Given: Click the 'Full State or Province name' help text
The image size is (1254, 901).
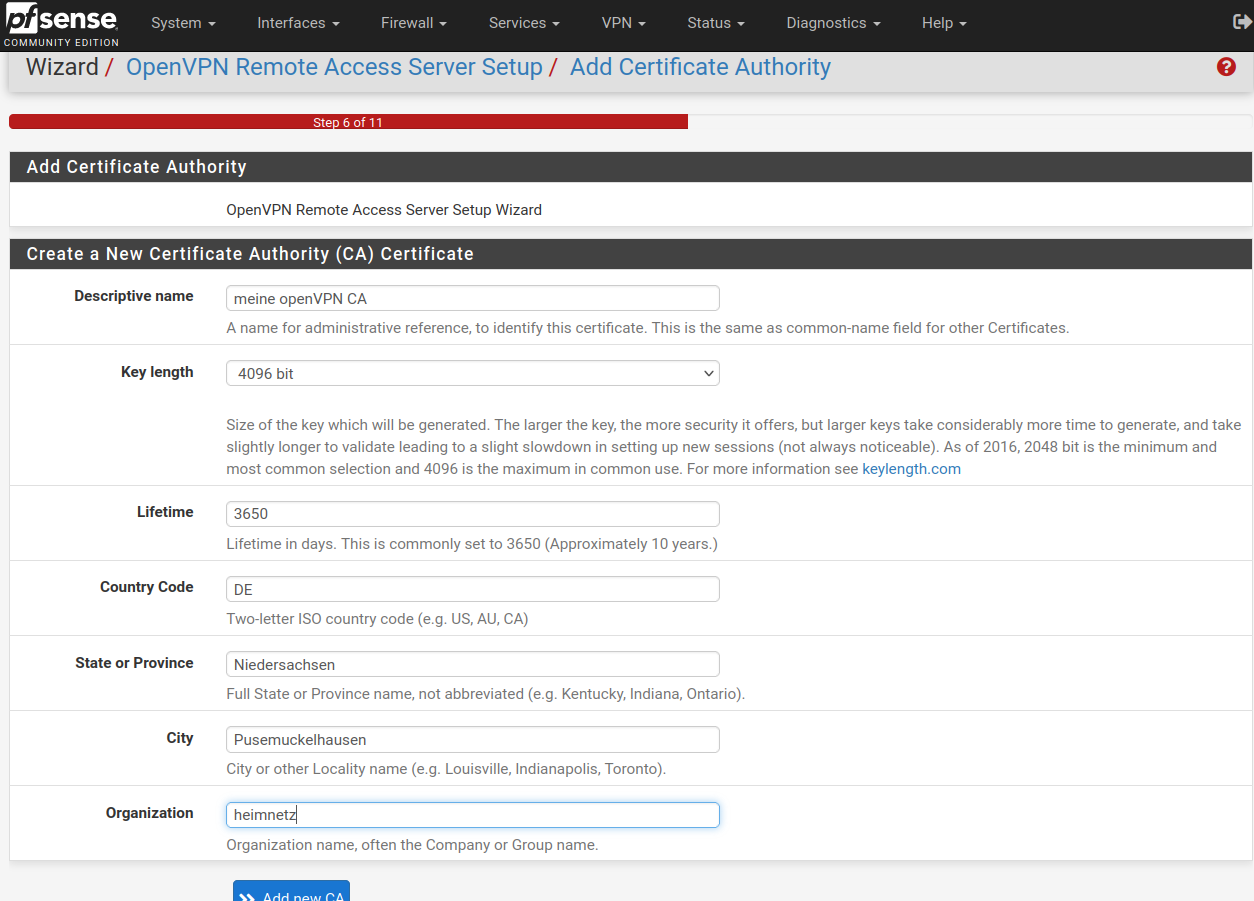Looking at the screenshot, I should point(485,694).
